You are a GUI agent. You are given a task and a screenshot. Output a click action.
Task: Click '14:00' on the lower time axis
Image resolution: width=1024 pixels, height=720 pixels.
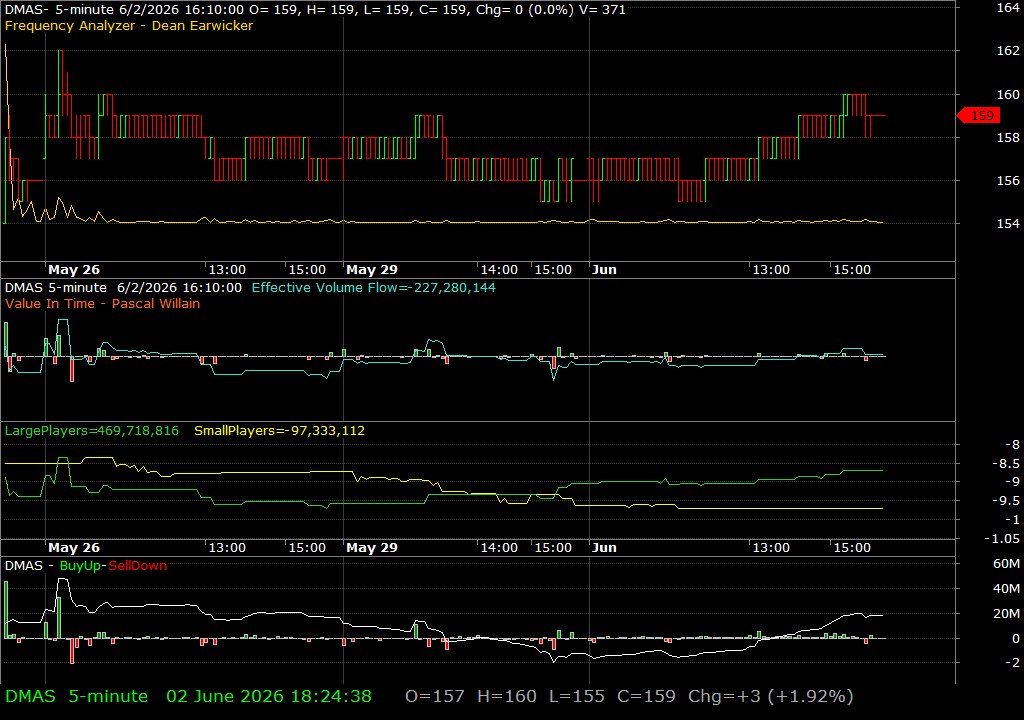click(x=499, y=548)
